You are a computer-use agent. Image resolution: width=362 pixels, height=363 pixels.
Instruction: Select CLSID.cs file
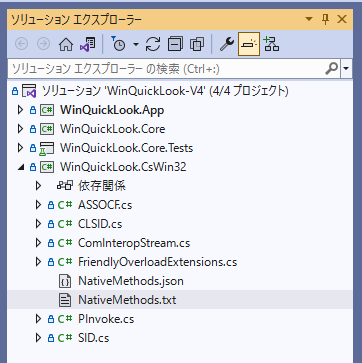click(100, 224)
